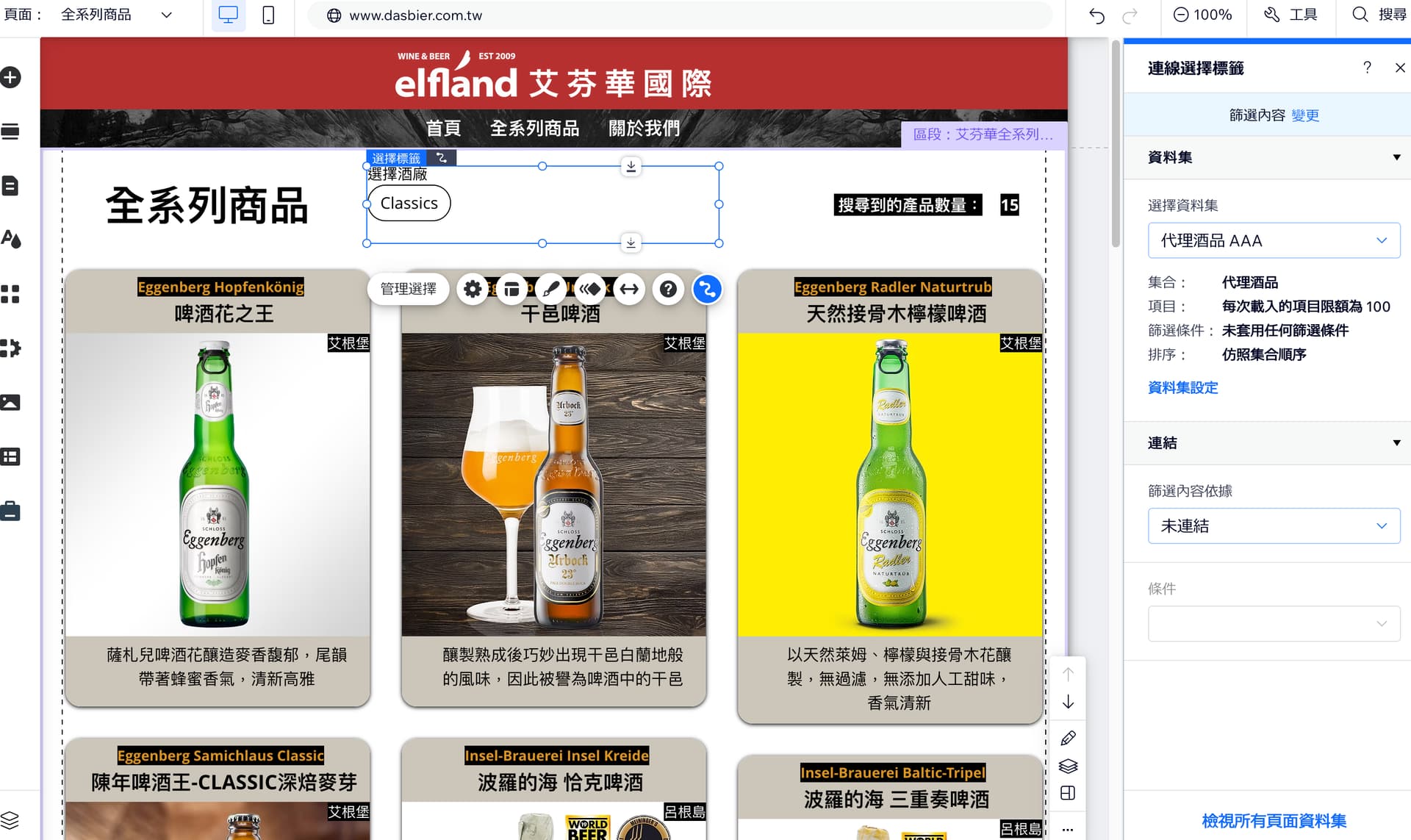
Task: Click the Redo arrow
Action: click(x=1130, y=15)
